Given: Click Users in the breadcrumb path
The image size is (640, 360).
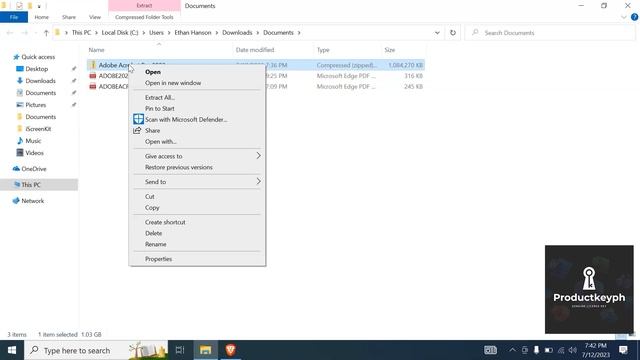Looking at the screenshot, I should (x=156, y=33).
